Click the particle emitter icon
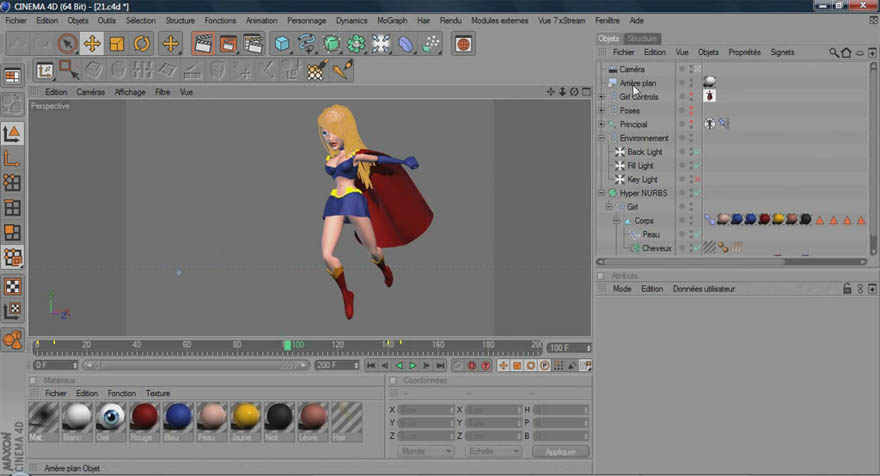The width and height of the screenshot is (880, 476). click(430, 44)
